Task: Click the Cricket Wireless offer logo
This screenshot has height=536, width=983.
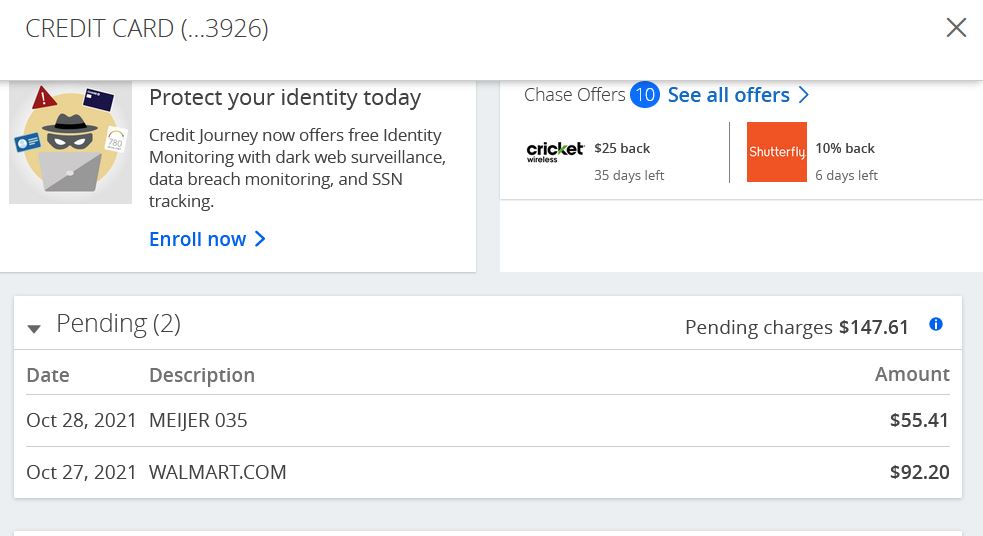Action: 555,152
